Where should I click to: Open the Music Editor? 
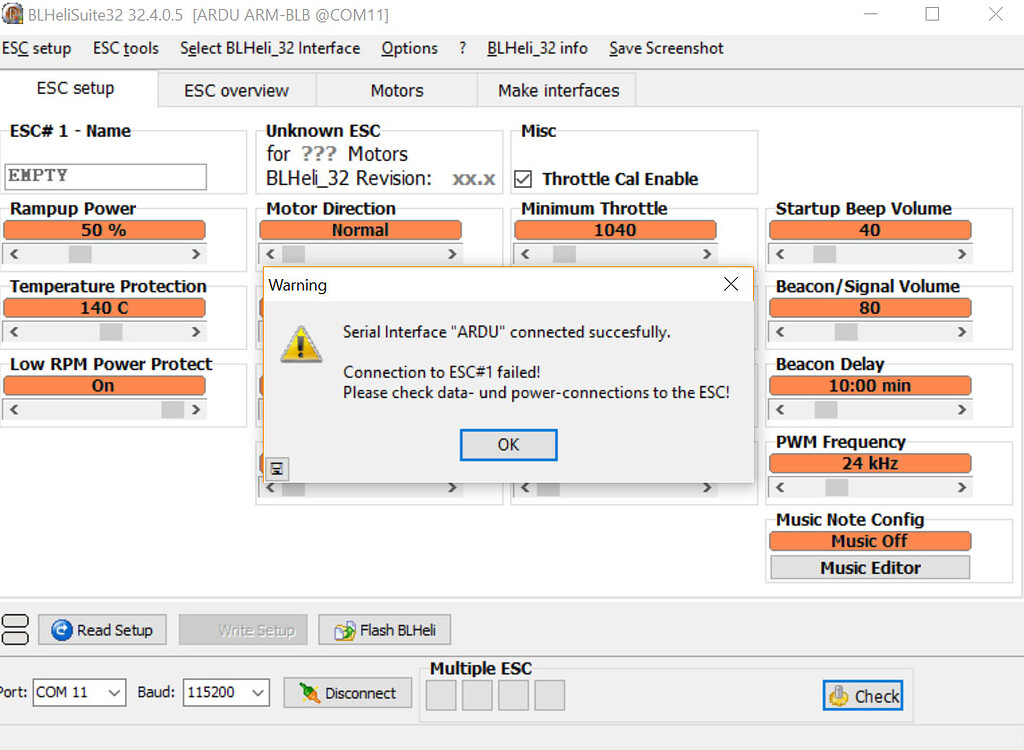click(869, 567)
